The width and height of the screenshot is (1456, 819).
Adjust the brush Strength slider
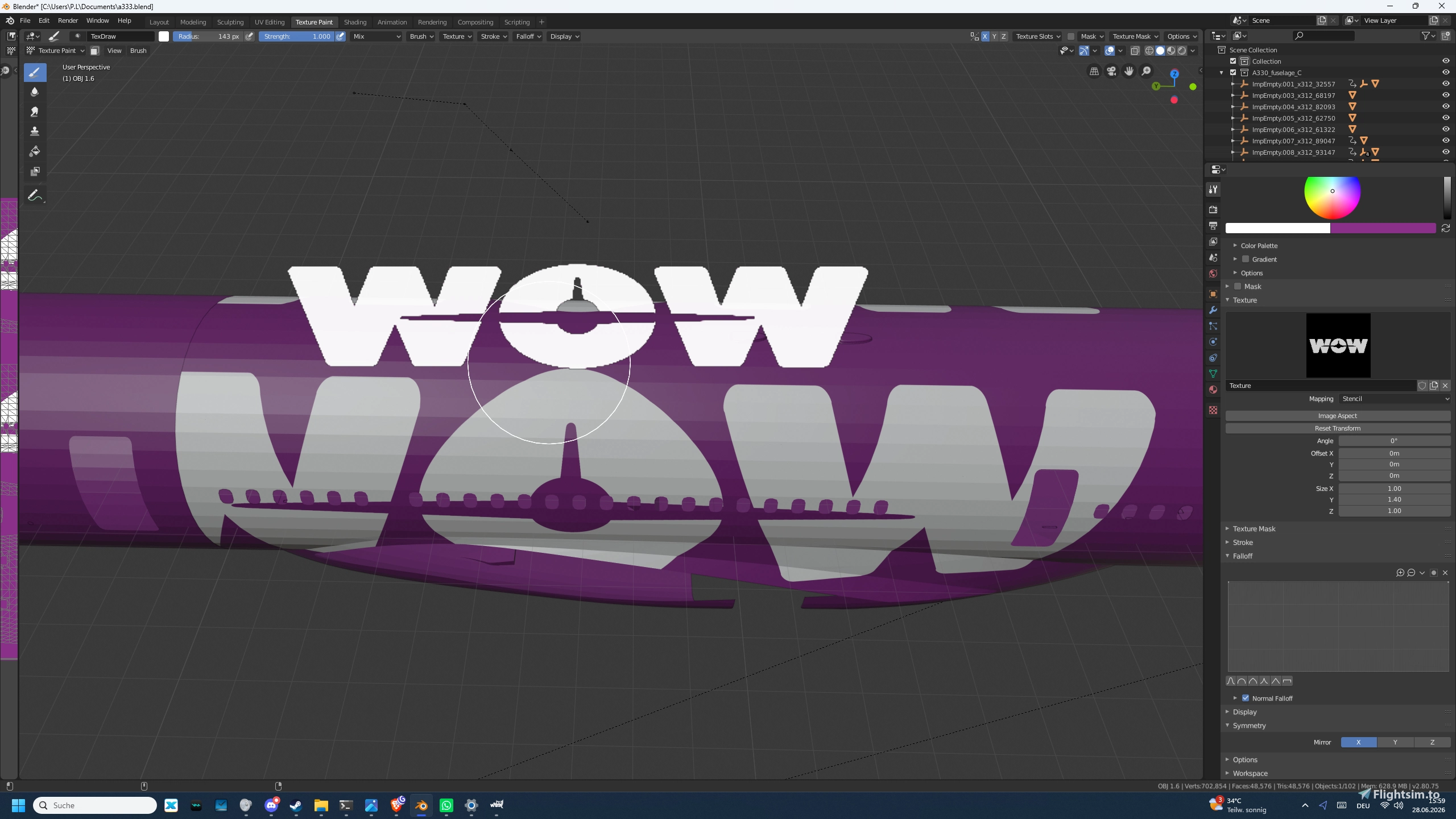point(297,36)
